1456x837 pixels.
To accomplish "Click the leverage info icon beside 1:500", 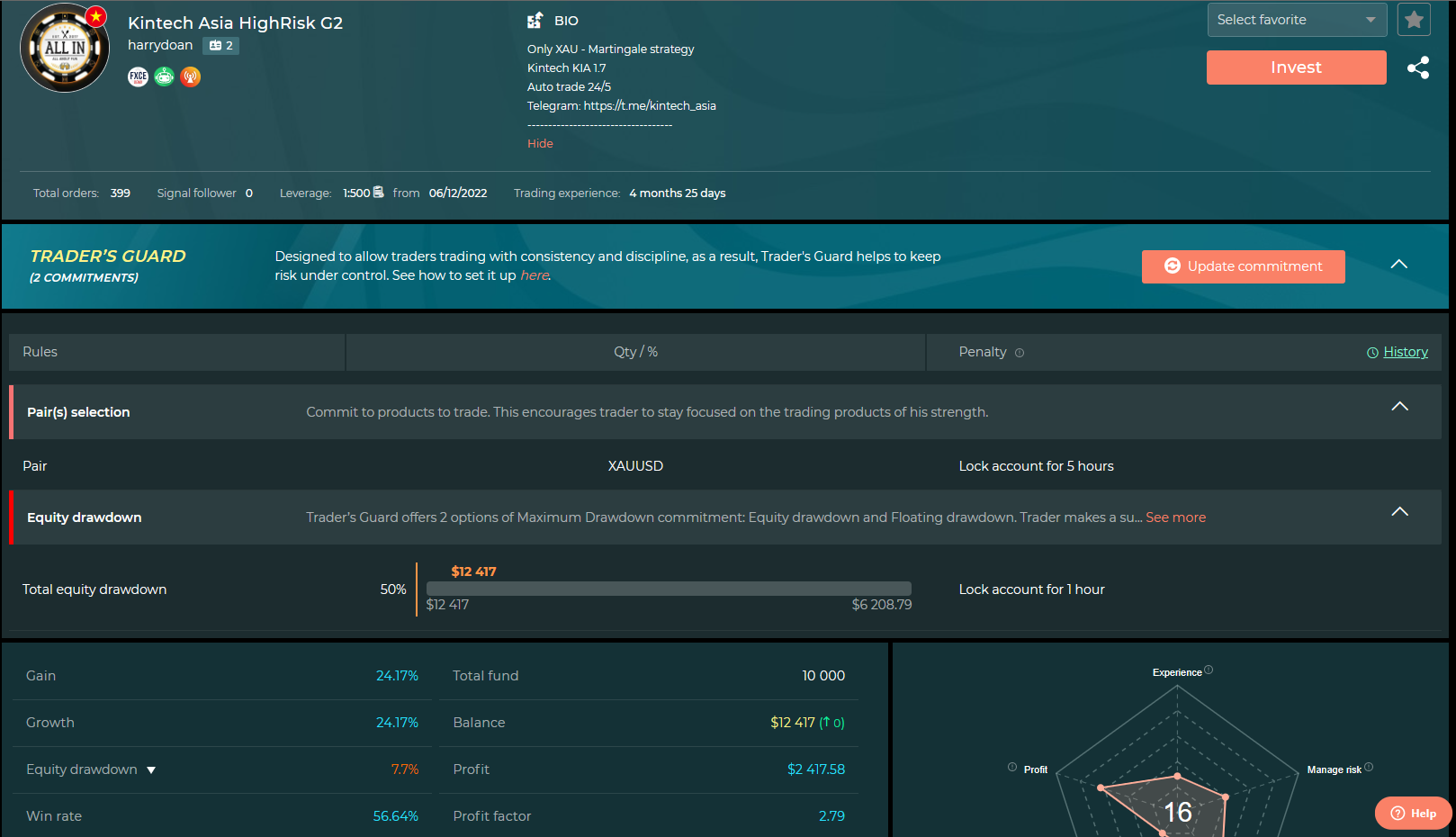I will pyautogui.click(x=379, y=192).
